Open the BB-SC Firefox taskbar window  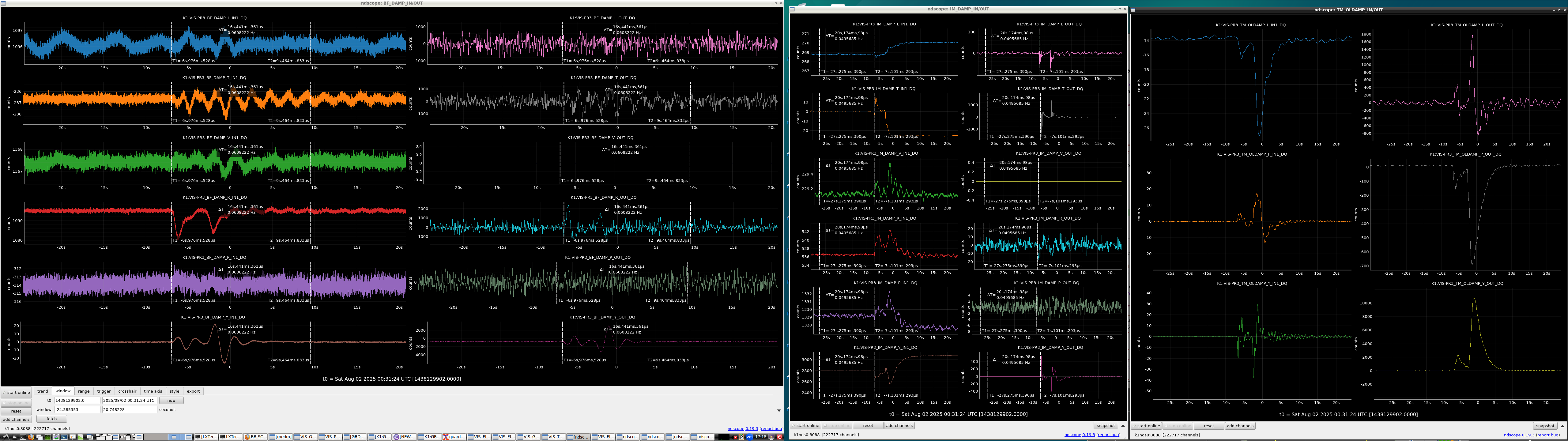[256, 437]
